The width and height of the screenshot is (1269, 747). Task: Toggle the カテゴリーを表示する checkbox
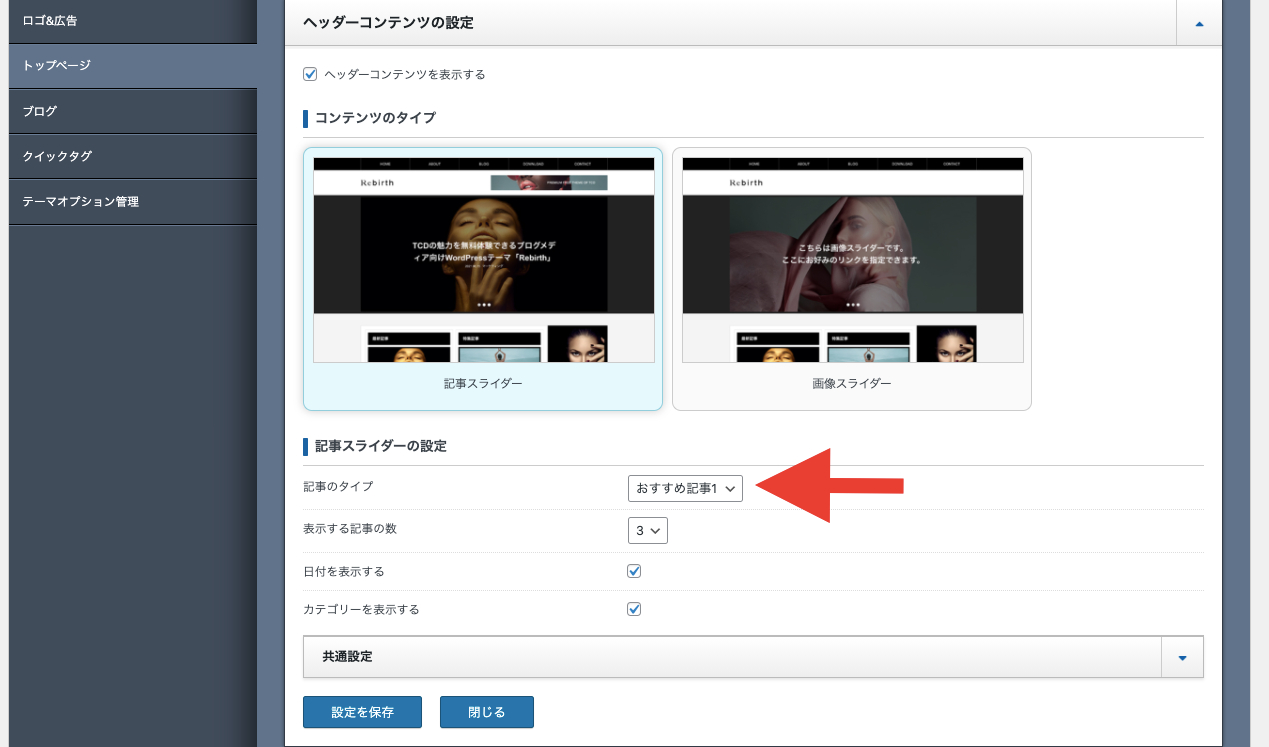coord(634,608)
